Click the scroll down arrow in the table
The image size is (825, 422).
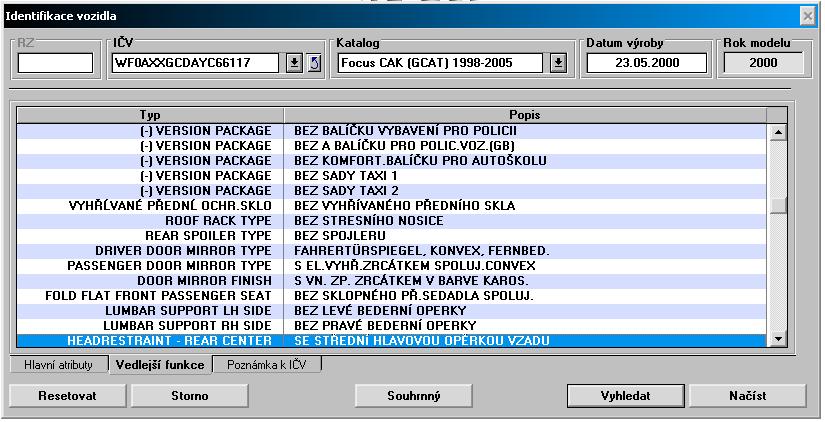pos(778,340)
